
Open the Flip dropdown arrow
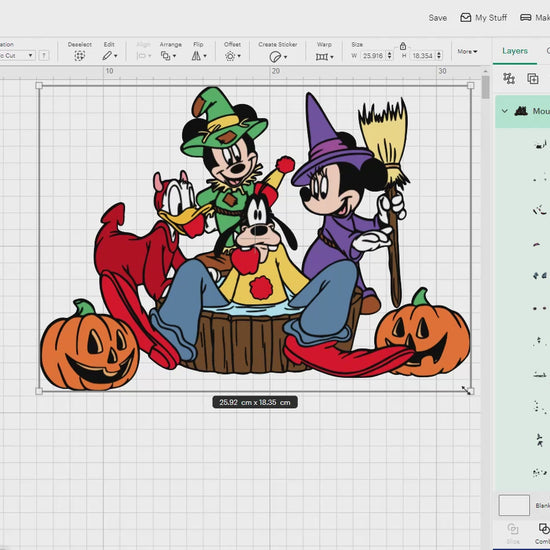pyautogui.click(x=205, y=56)
